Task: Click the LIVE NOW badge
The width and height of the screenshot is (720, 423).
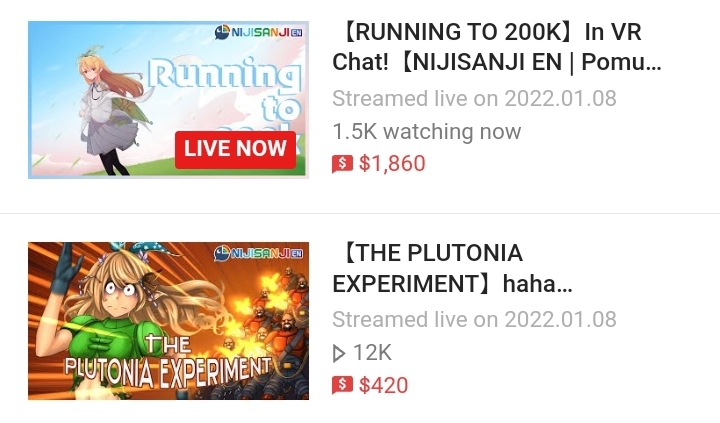Action: (x=235, y=149)
